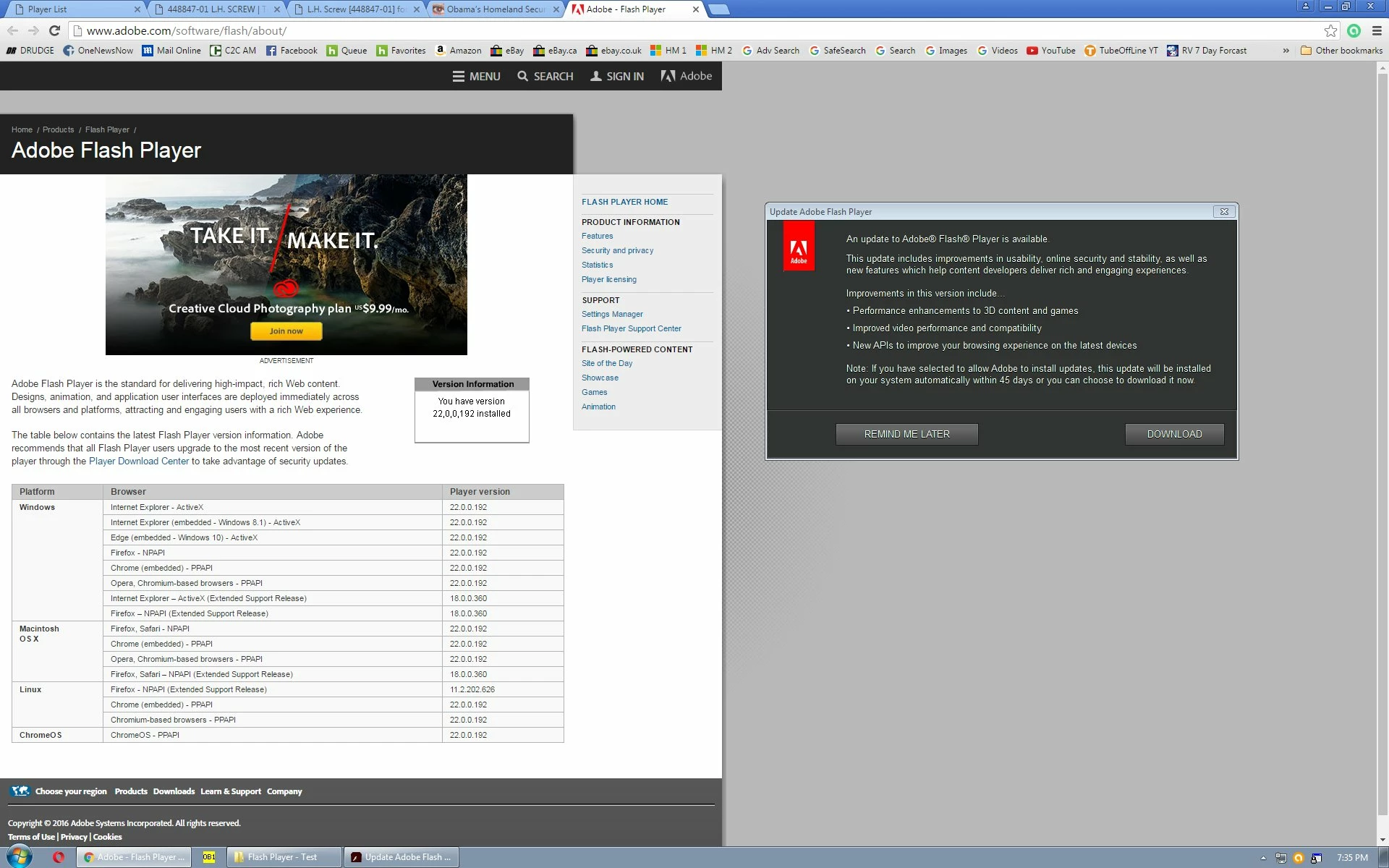Click the Windows Start orb
Image resolution: width=1389 pixels, height=868 pixels.
[x=19, y=857]
